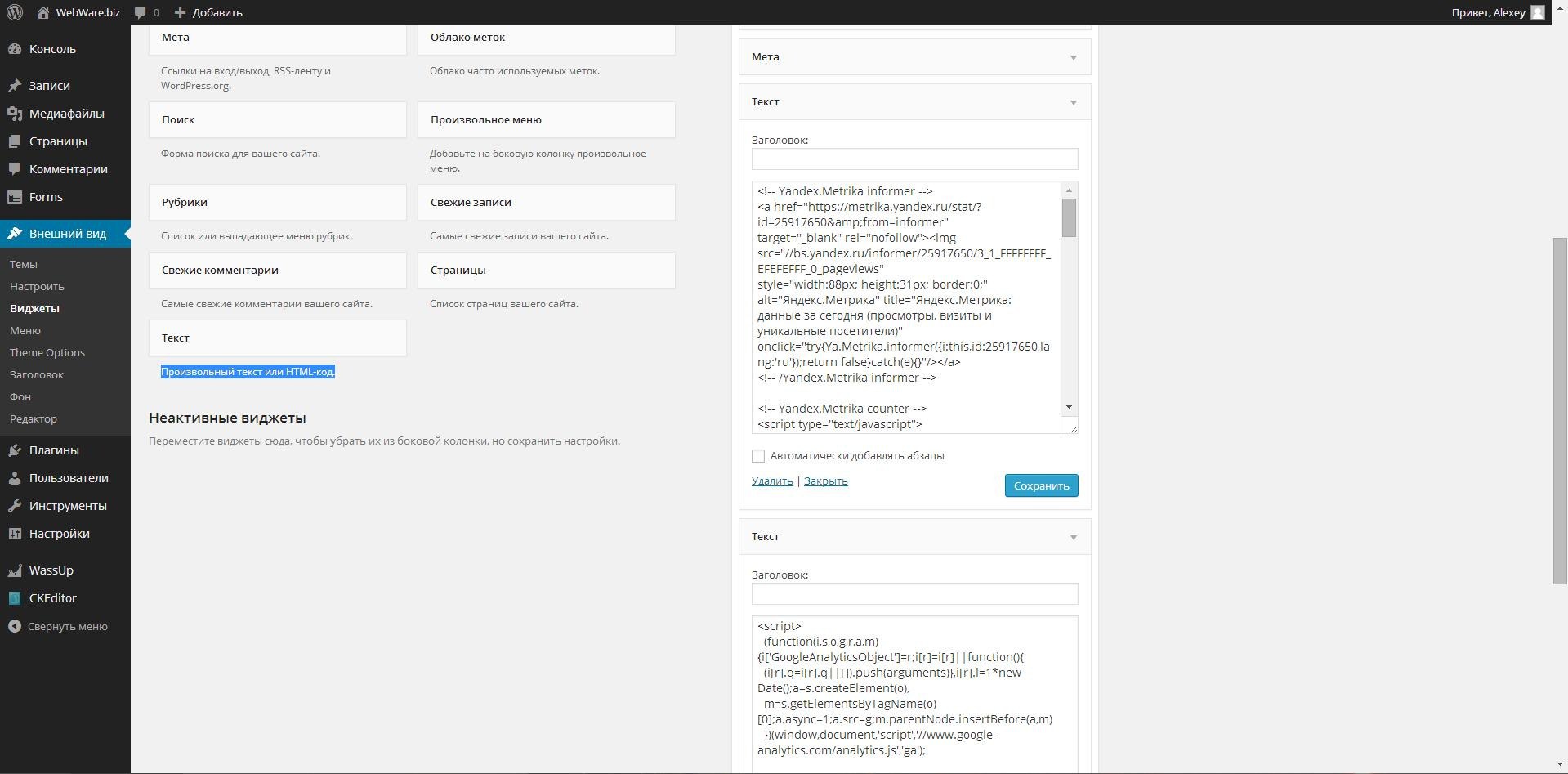The height and width of the screenshot is (774, 1568).
Task: Click the WassUp chart icon
Action: pos(15,570)
